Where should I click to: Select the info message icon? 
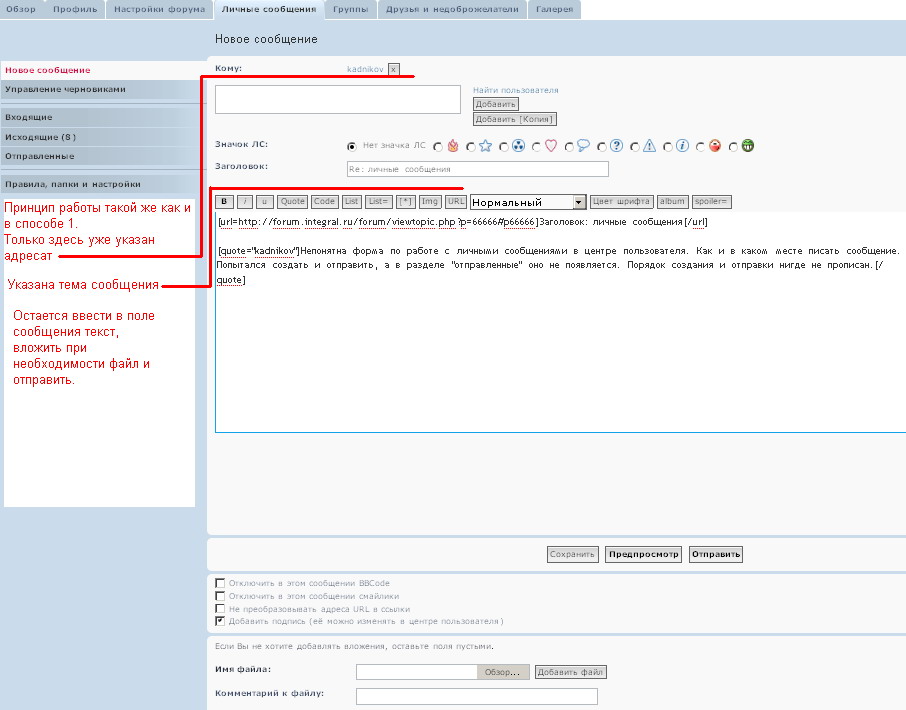click(x=669, y=146)
